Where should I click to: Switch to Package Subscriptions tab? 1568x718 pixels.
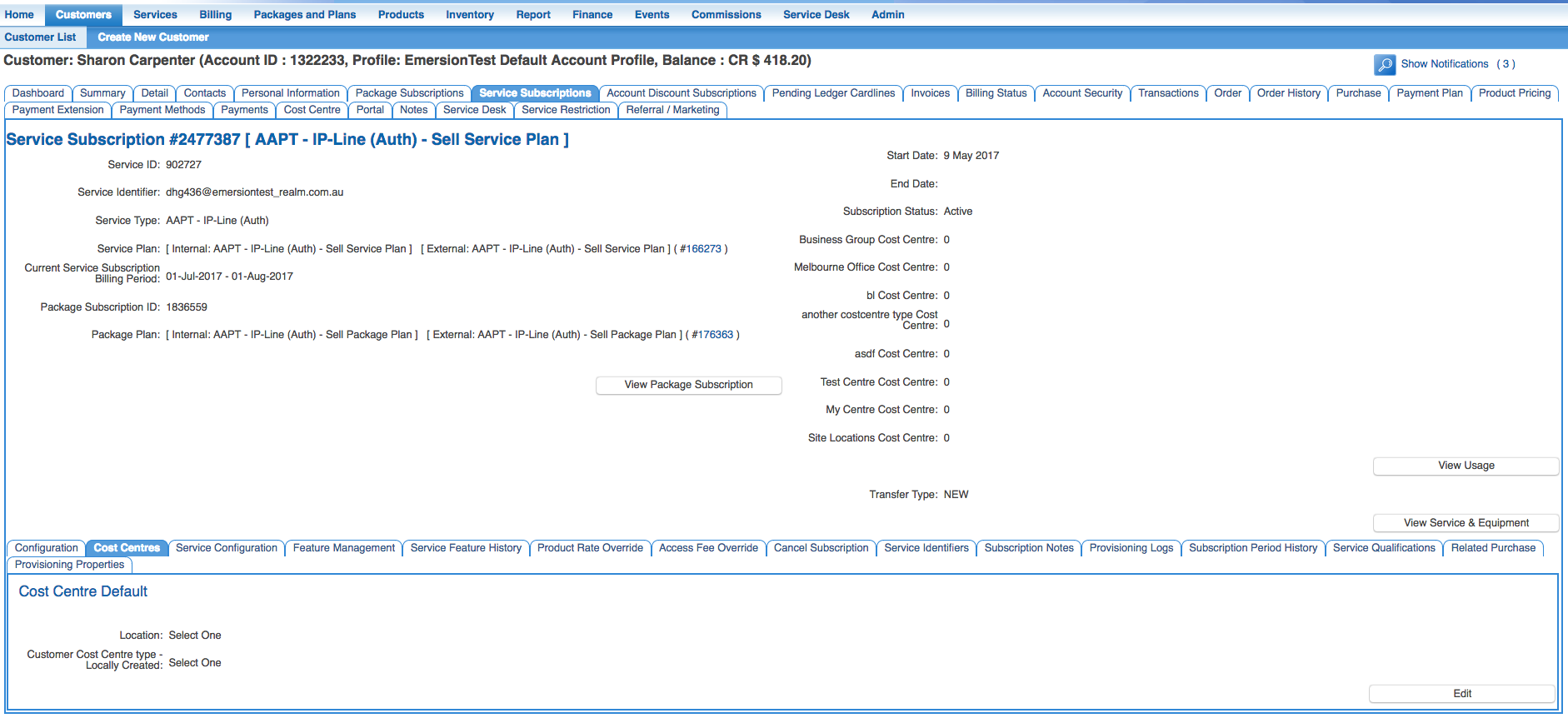tap(410, 93)
